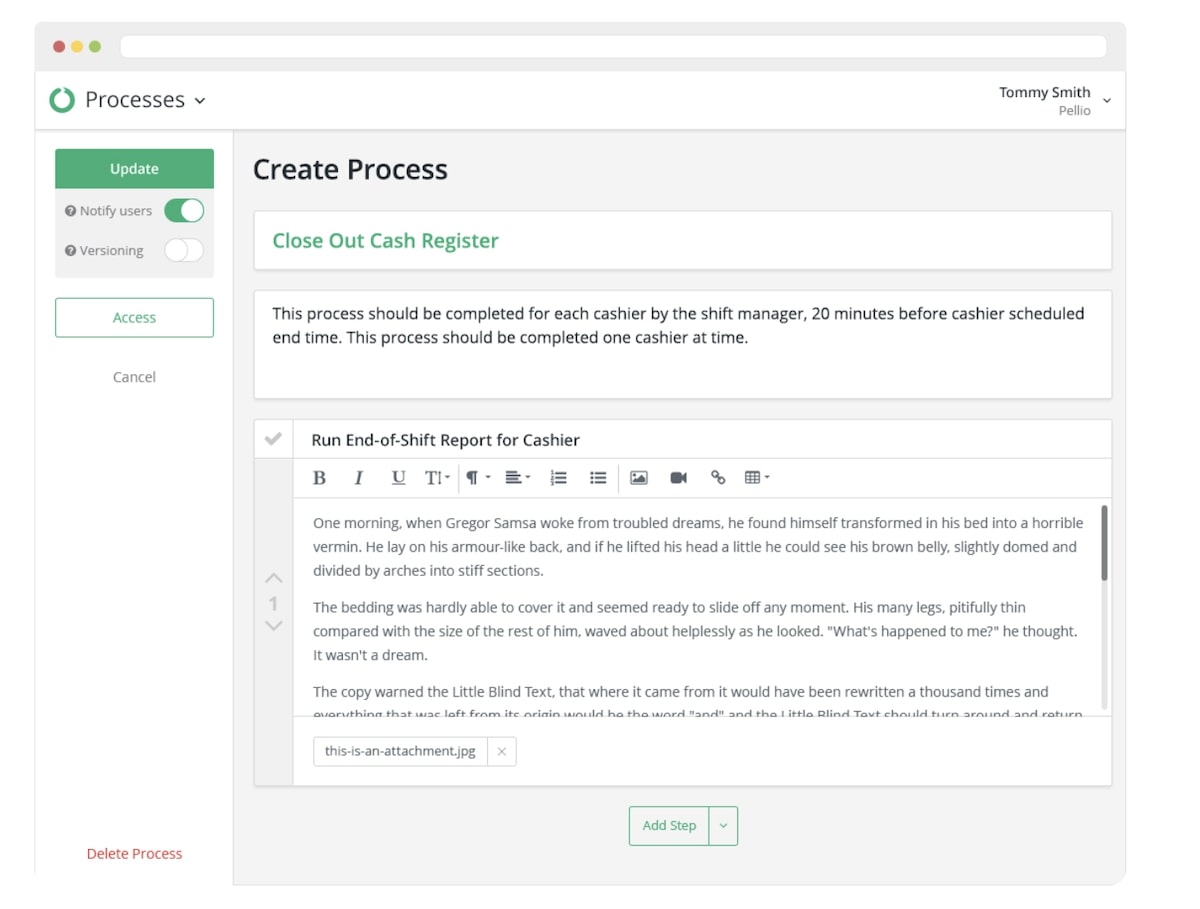Insert an image into the step
The width and height of the screenshot is (1200, 909).
coord(638,478)
